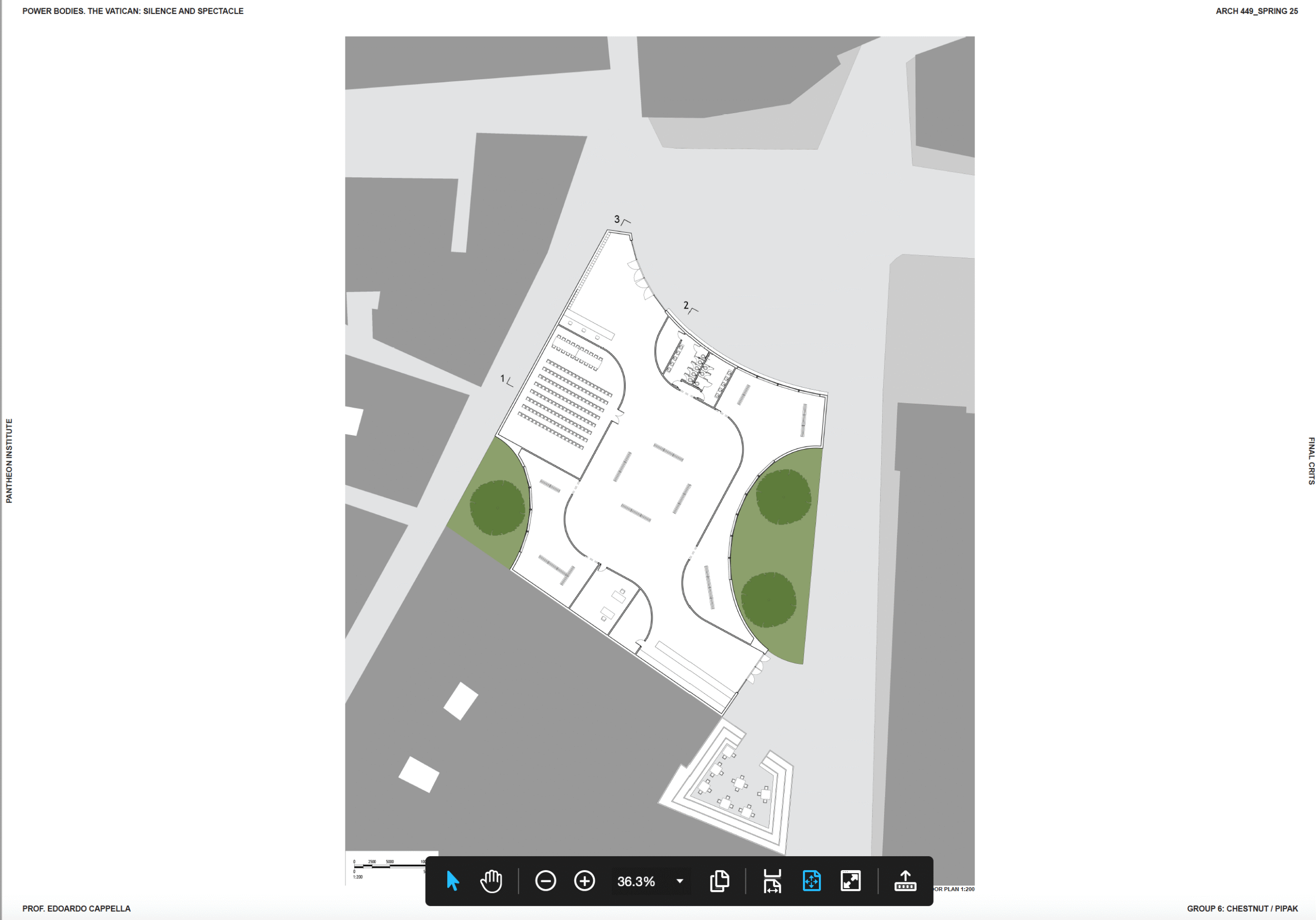Screen dimensions: 1316x920
Task: Activate the hand pan tool
Action: pos(490,881)
